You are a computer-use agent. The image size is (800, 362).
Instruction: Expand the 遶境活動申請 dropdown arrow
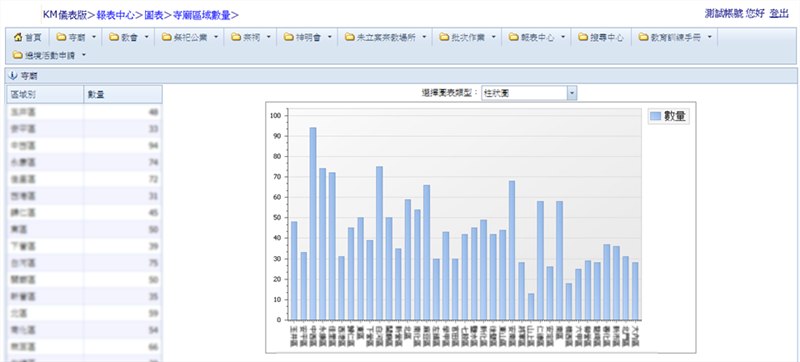84,55
